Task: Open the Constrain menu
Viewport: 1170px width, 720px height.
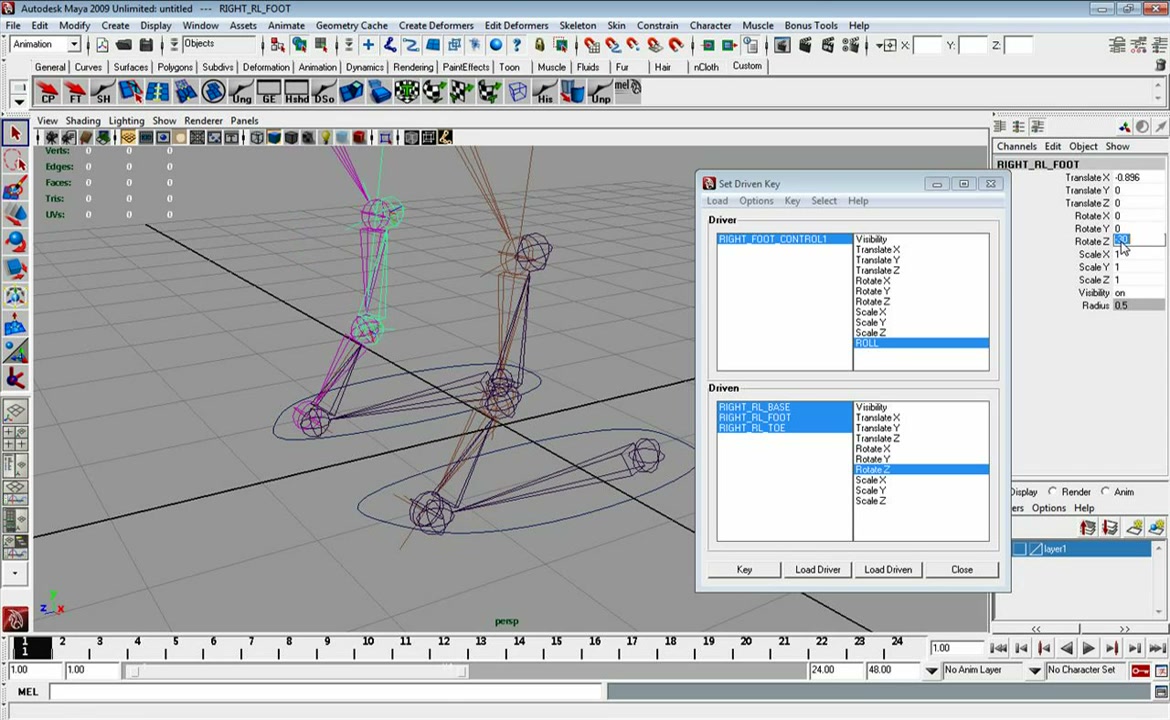Action: point(657,25)
